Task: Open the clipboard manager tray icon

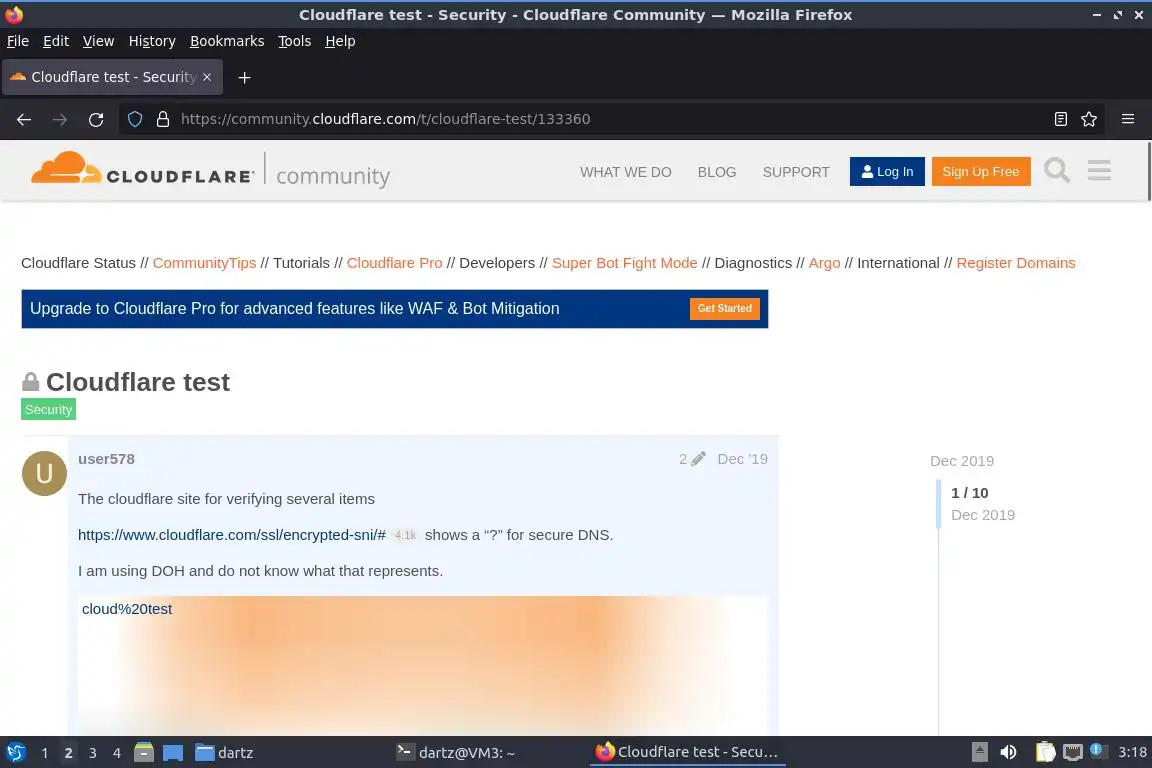Action: [1045, 753]
